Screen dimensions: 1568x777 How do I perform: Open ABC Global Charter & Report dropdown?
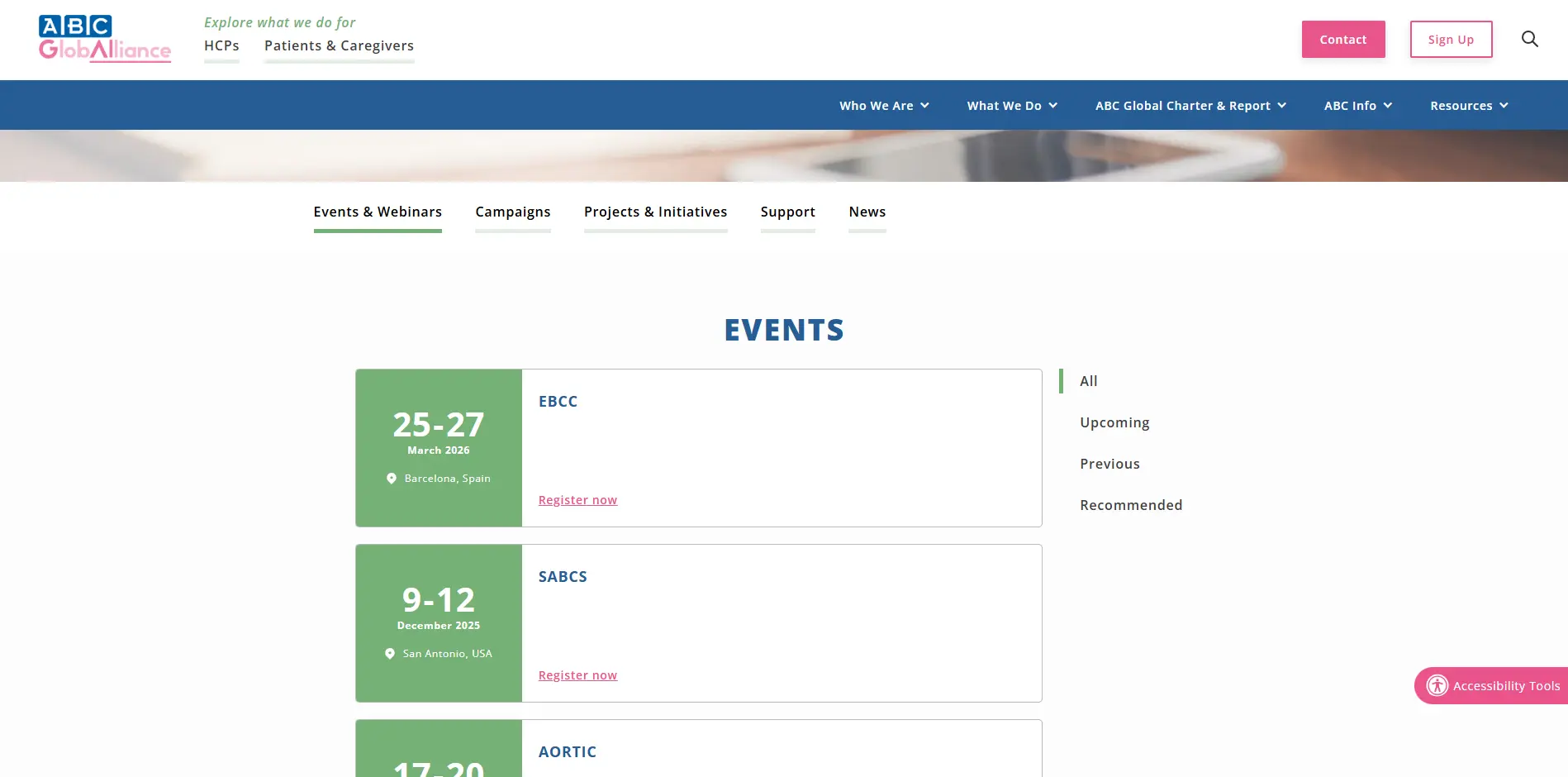pos(1190,106)
